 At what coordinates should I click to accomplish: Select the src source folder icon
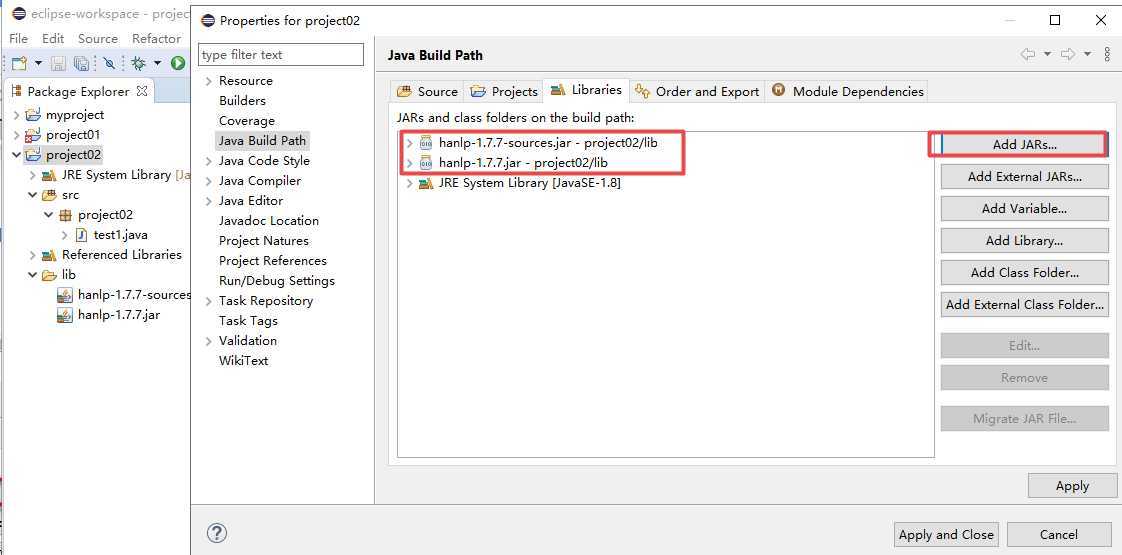[x=49, y=195]
